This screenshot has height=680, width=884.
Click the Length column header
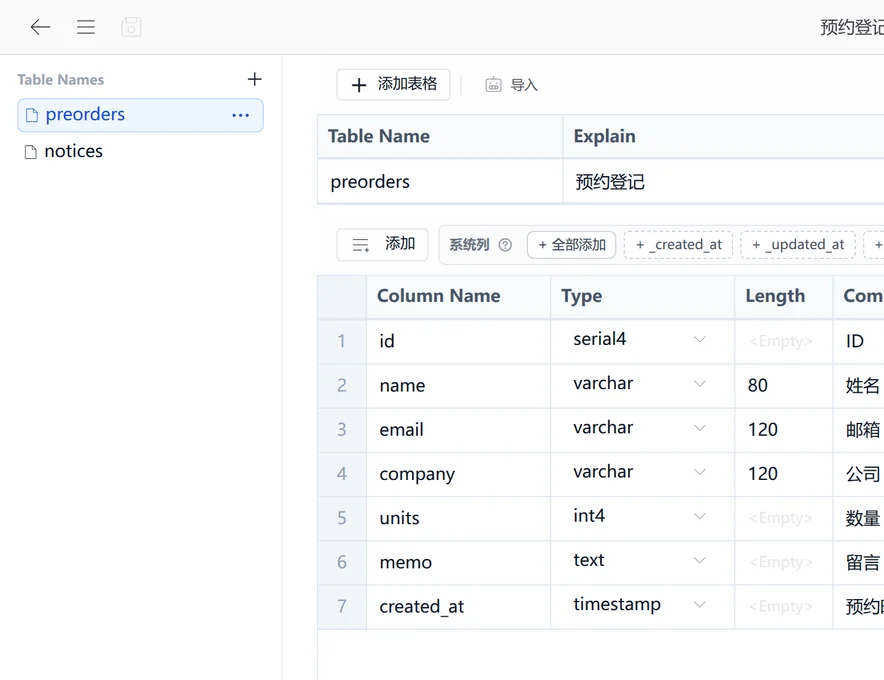[784, 296]
